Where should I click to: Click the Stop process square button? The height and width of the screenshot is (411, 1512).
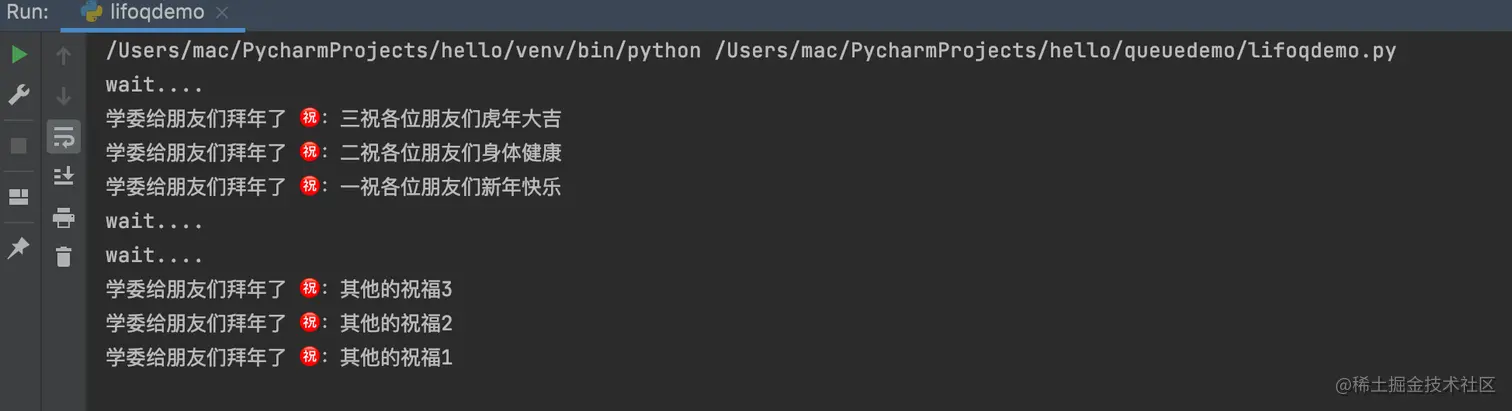(19, 146)
